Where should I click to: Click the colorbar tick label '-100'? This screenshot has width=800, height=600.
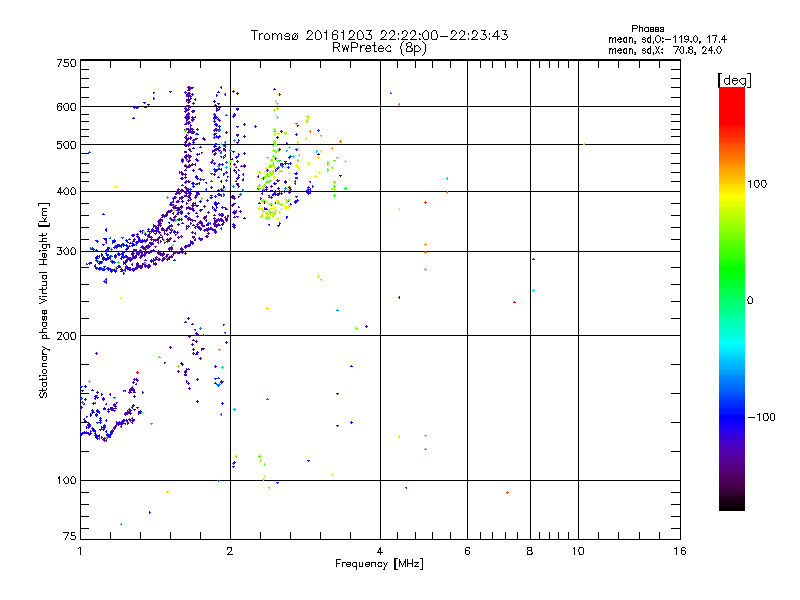pos(762,417)
